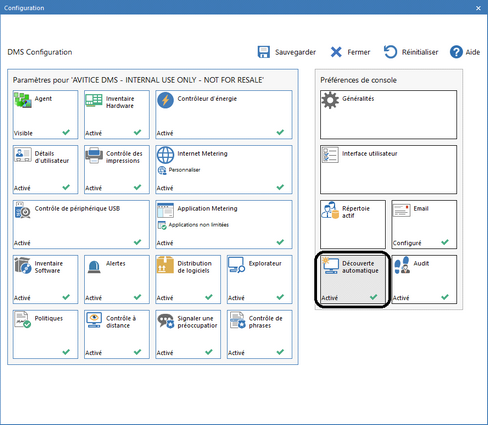Open the Distribution de logiciels box icon
The image size is (488, 425).
165,265
